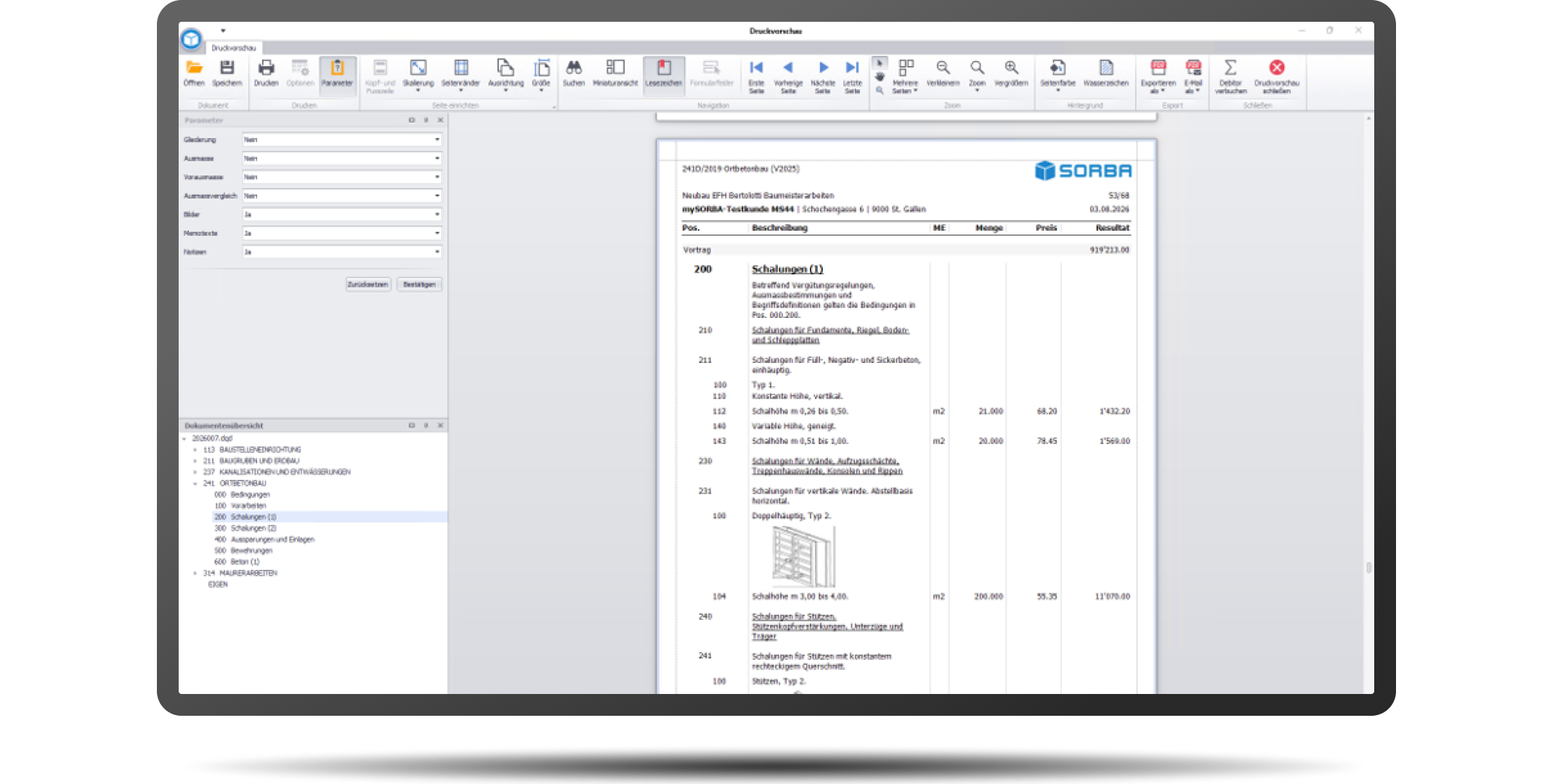
Task: Open a document with the Öffnen icon
Action: pyautogui.click(x=194, y=73)
